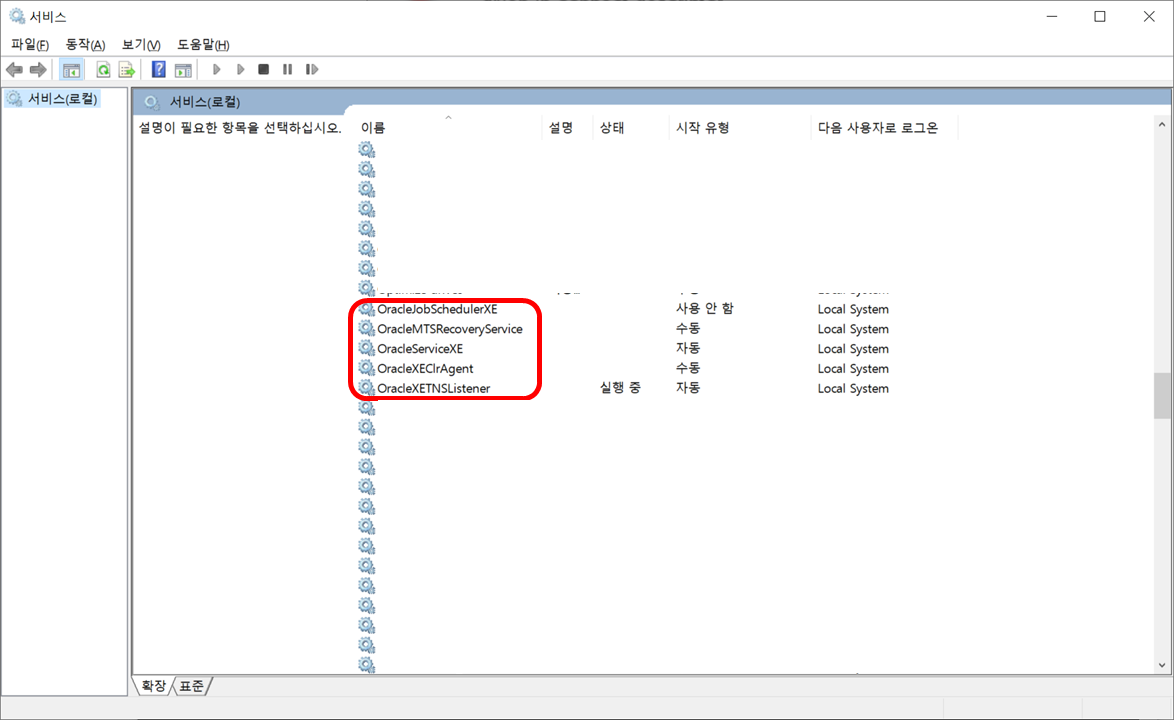The image size is (1174, 720).
Task: Click gear icon of OracleJobSchedulerXE row
Action: [x=366, y=308]
